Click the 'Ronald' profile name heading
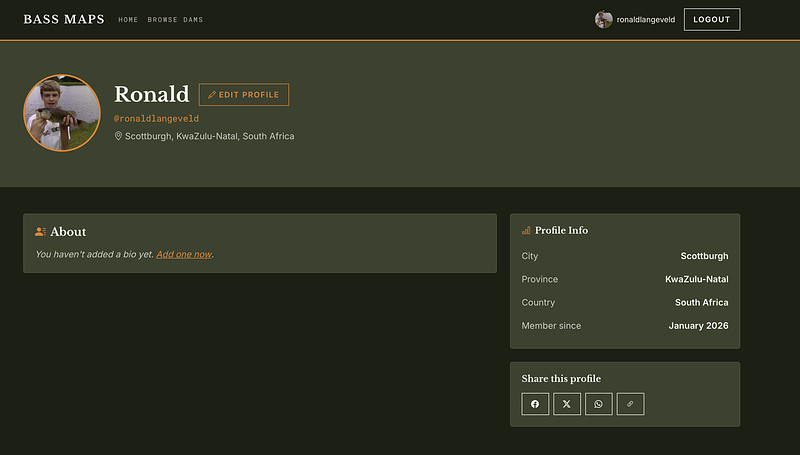 point(151,95)
